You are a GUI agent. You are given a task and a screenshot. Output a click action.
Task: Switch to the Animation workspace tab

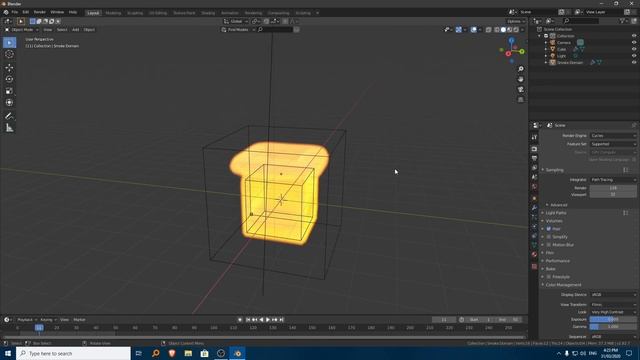[x=229, y=13]
